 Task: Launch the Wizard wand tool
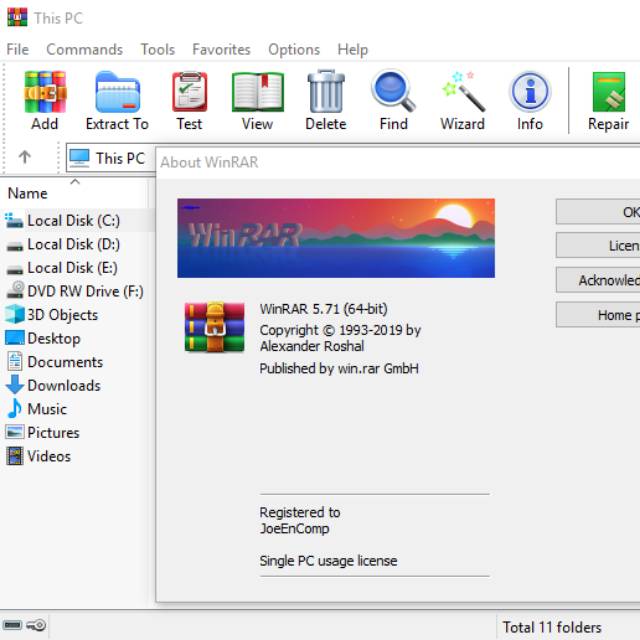click(463, 92)
